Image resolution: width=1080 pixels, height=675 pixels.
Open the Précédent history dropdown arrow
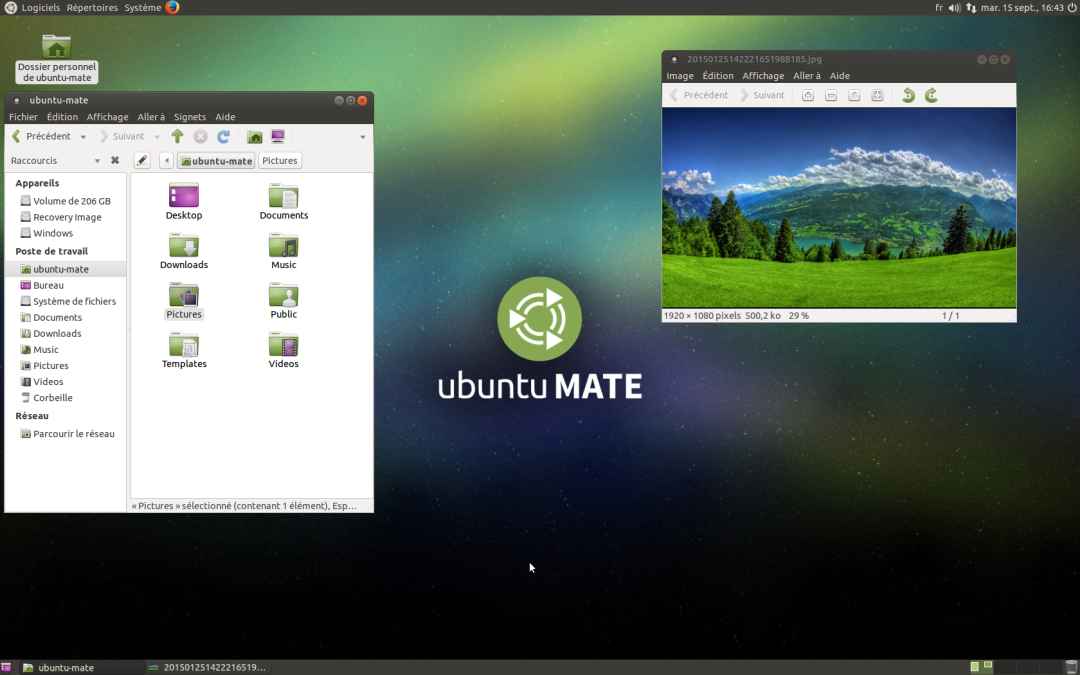click(x=83, y=137)
